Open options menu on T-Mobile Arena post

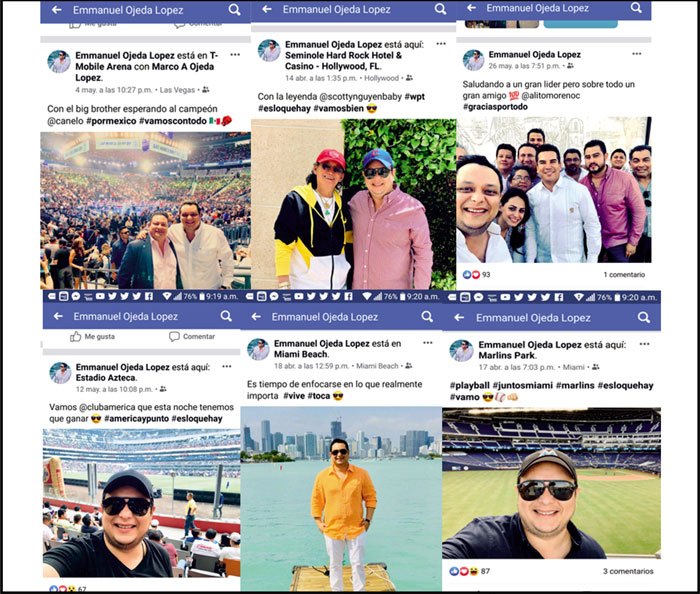(x=235, y=55)
